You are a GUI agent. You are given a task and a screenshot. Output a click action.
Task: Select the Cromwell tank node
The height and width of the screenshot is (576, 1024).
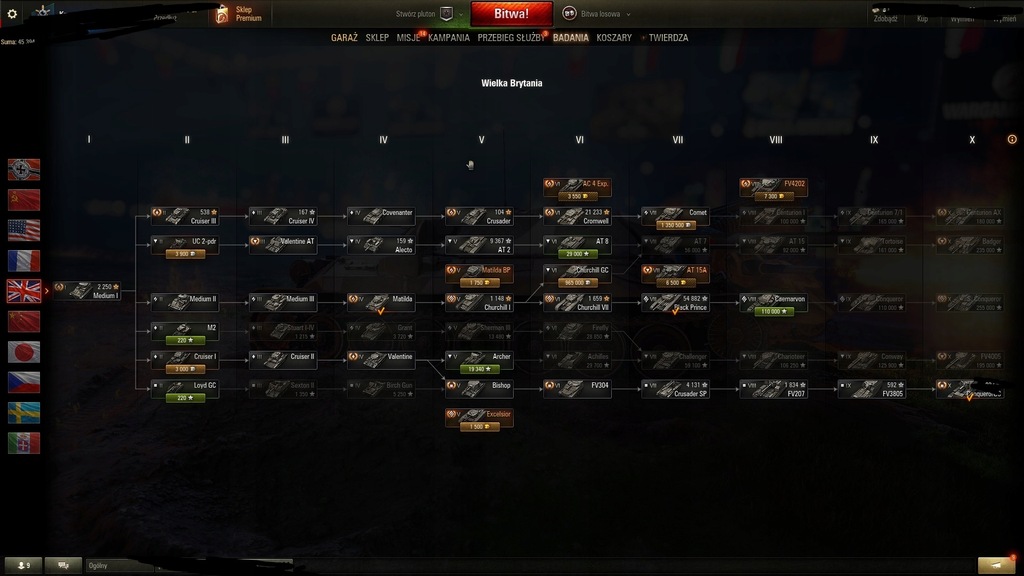pos(577,216)
